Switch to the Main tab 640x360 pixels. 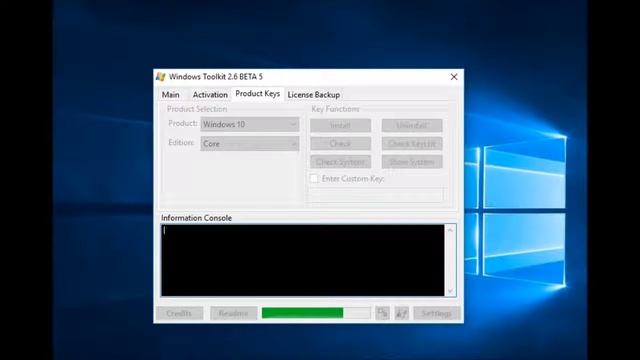tap(171, 95)
